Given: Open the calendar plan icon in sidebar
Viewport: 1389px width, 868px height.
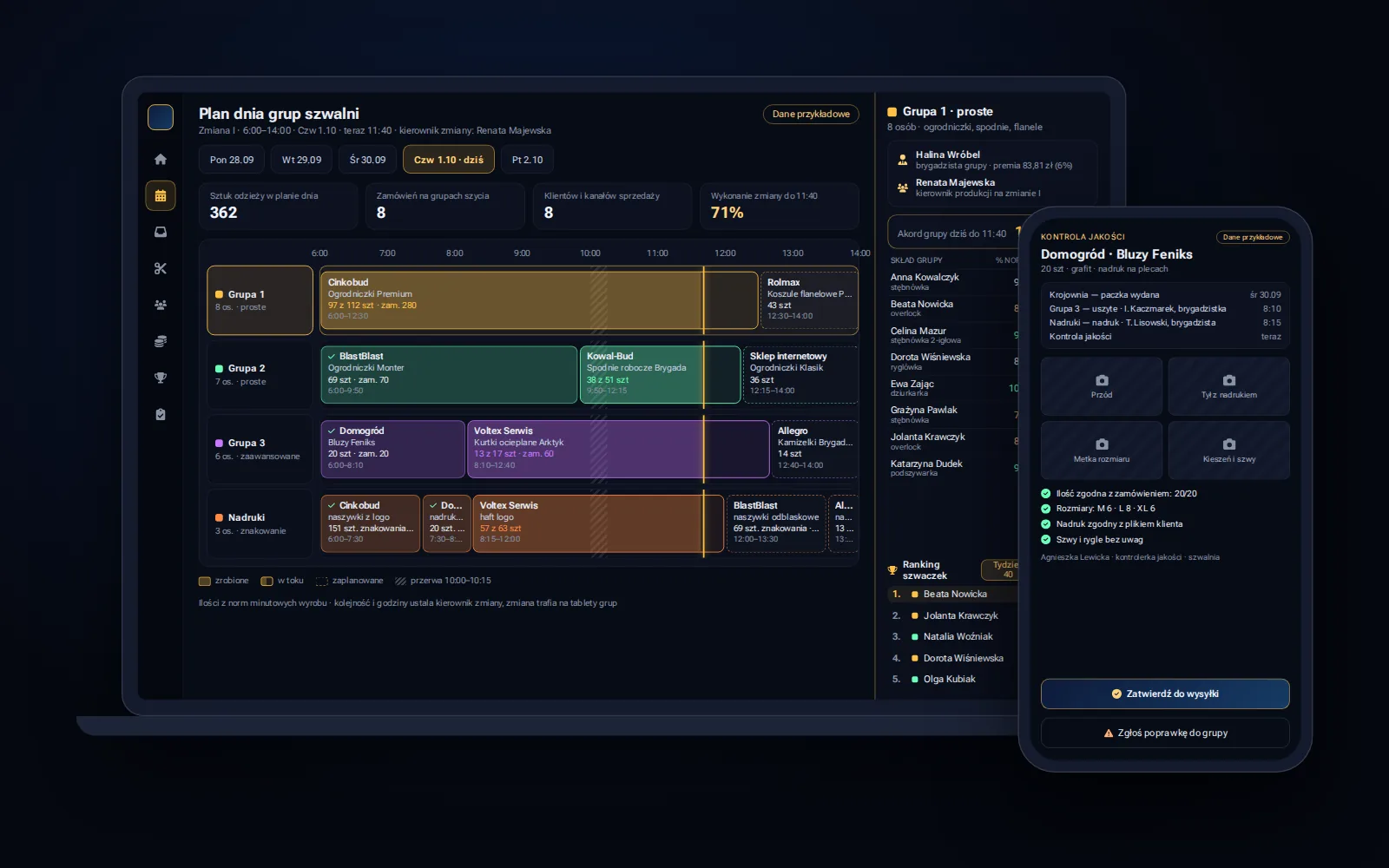Looking at the screenshot, I should coord(161,195).
